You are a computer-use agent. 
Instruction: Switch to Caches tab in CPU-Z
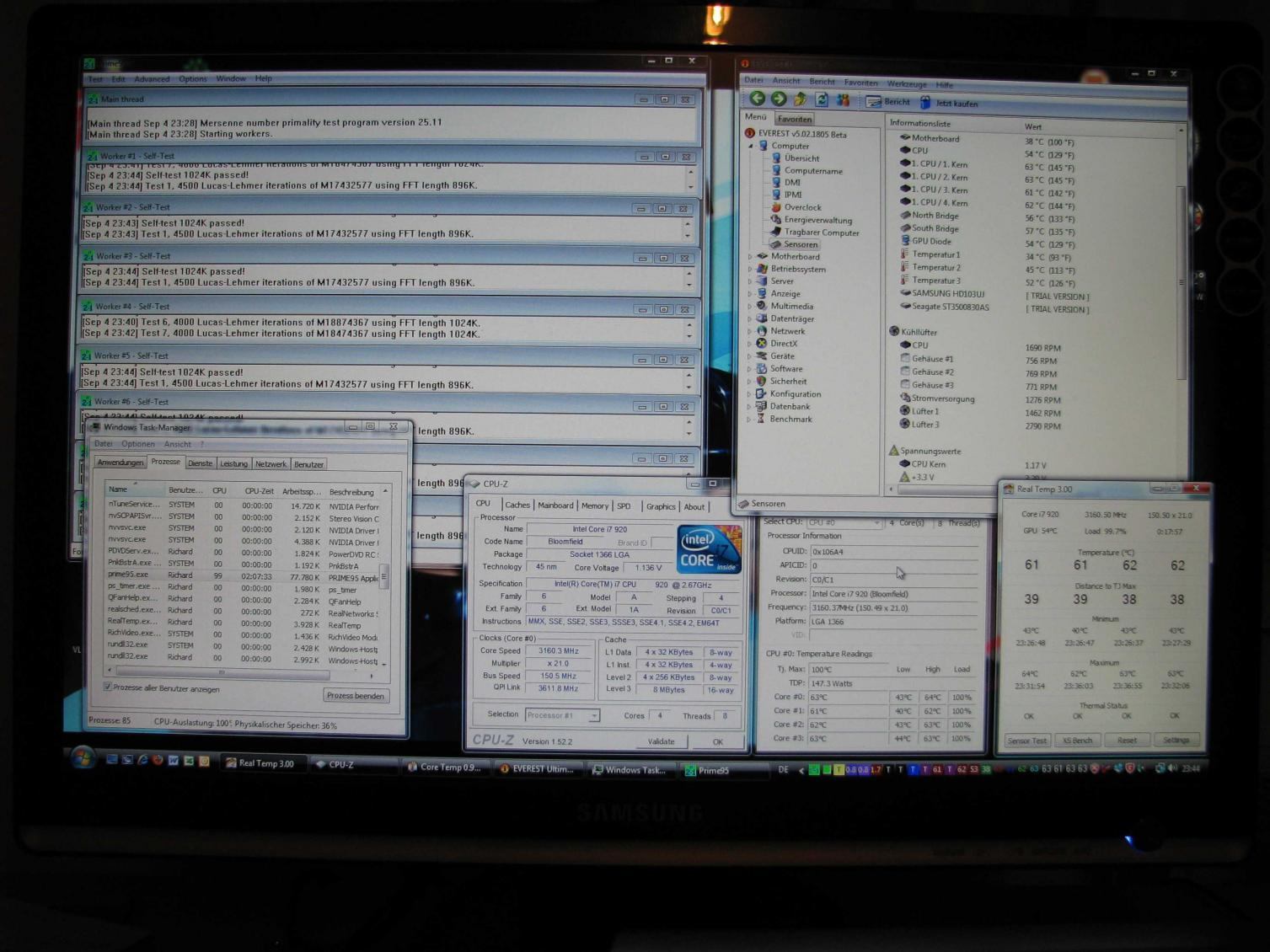point(517,505)
